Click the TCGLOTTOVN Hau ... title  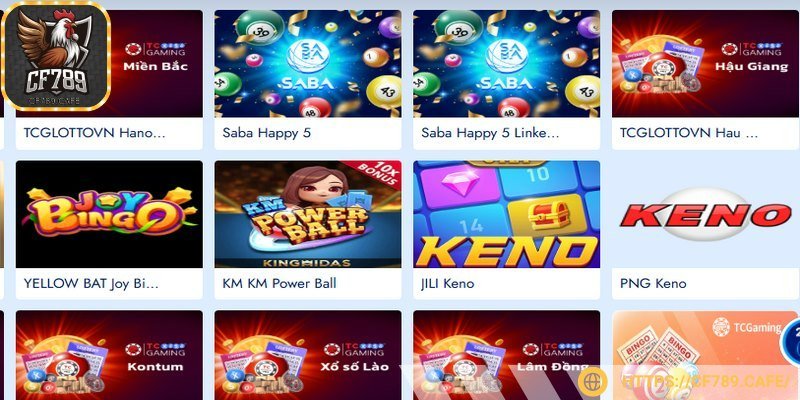point(689,133)
